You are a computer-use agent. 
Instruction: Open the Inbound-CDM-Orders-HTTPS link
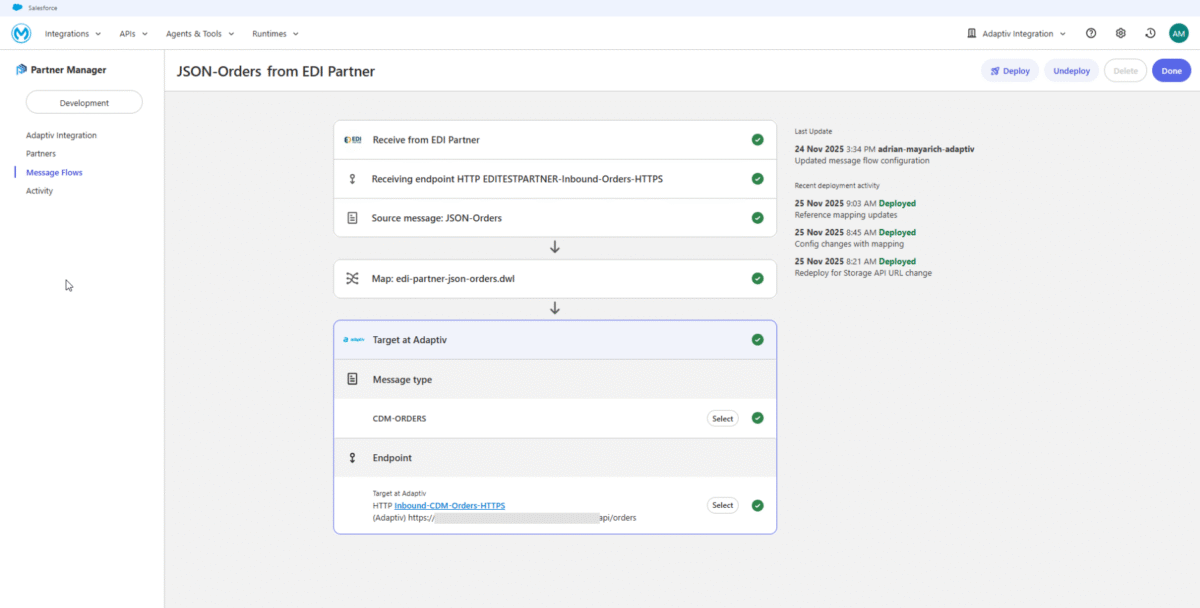point(449,505)
